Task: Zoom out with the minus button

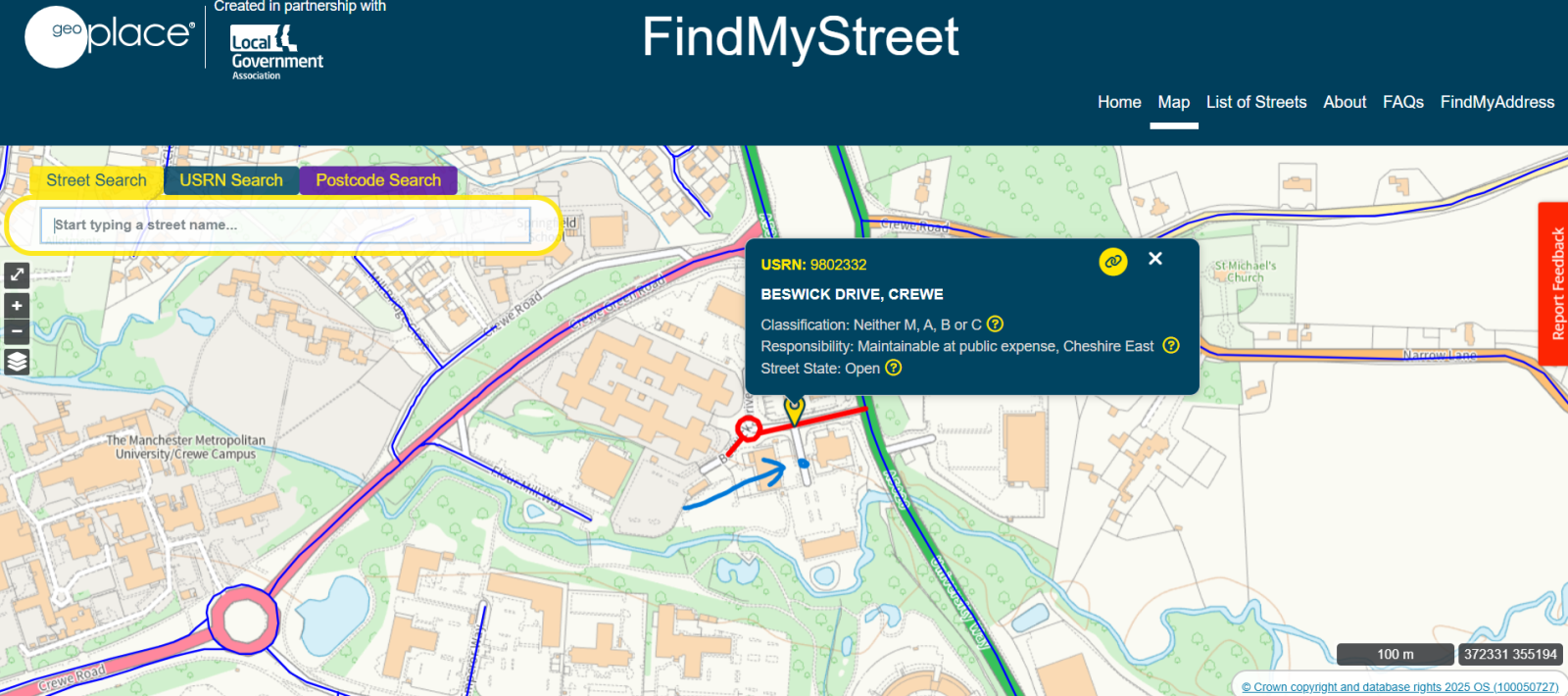Action: pos(17,331)
